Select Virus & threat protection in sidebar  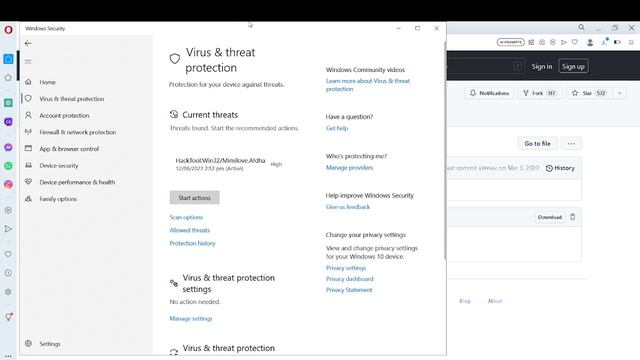pos(71,99)
